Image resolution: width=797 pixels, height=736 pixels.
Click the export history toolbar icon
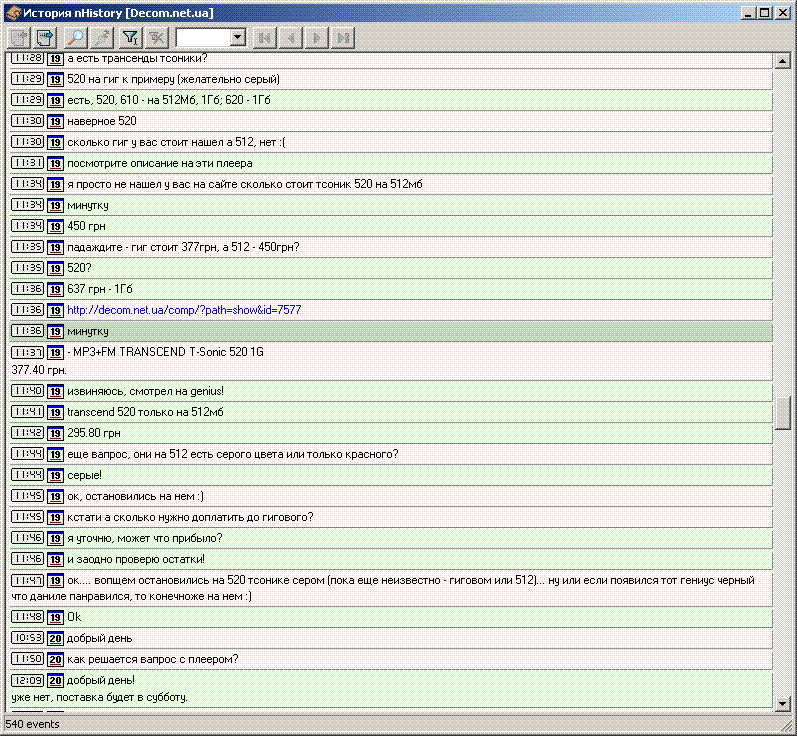45,38
